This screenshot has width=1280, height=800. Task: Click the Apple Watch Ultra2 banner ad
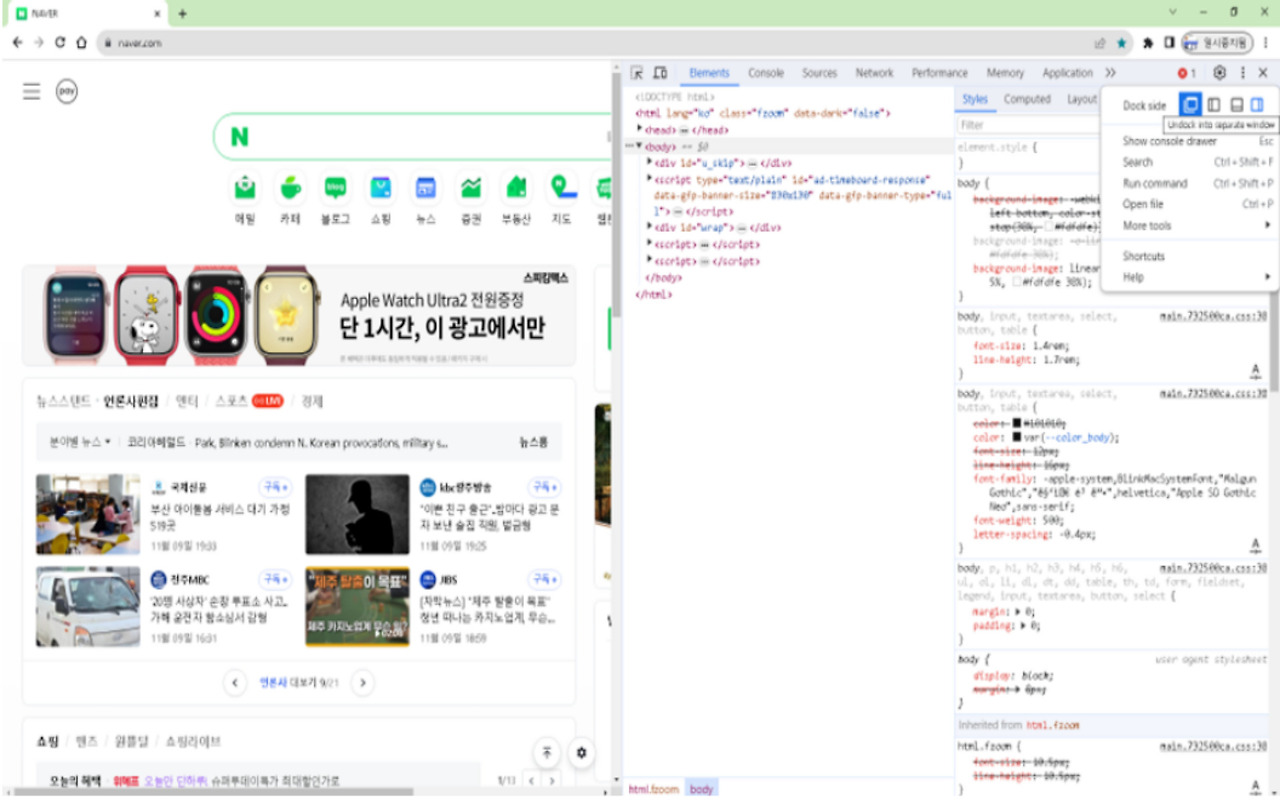tap(299, 316)
